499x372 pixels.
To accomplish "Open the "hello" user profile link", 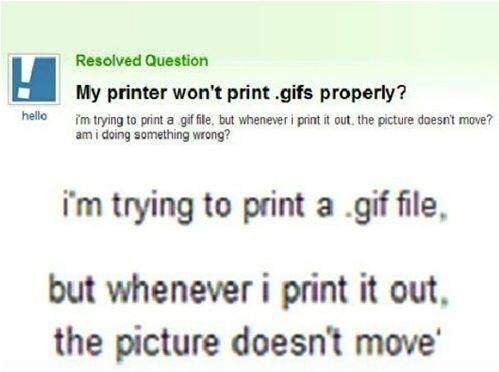I will point(34,116).
